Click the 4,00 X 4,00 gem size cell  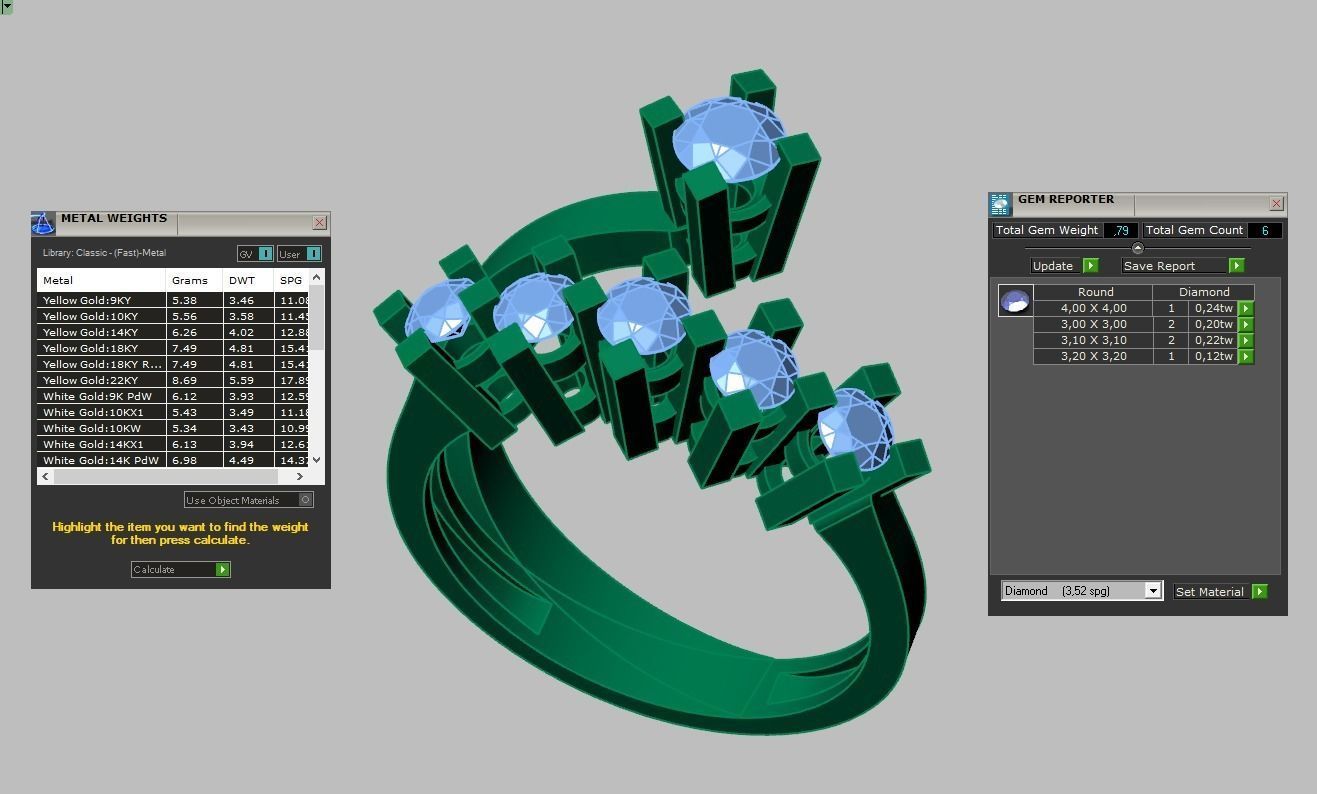tap(1093, 308)
